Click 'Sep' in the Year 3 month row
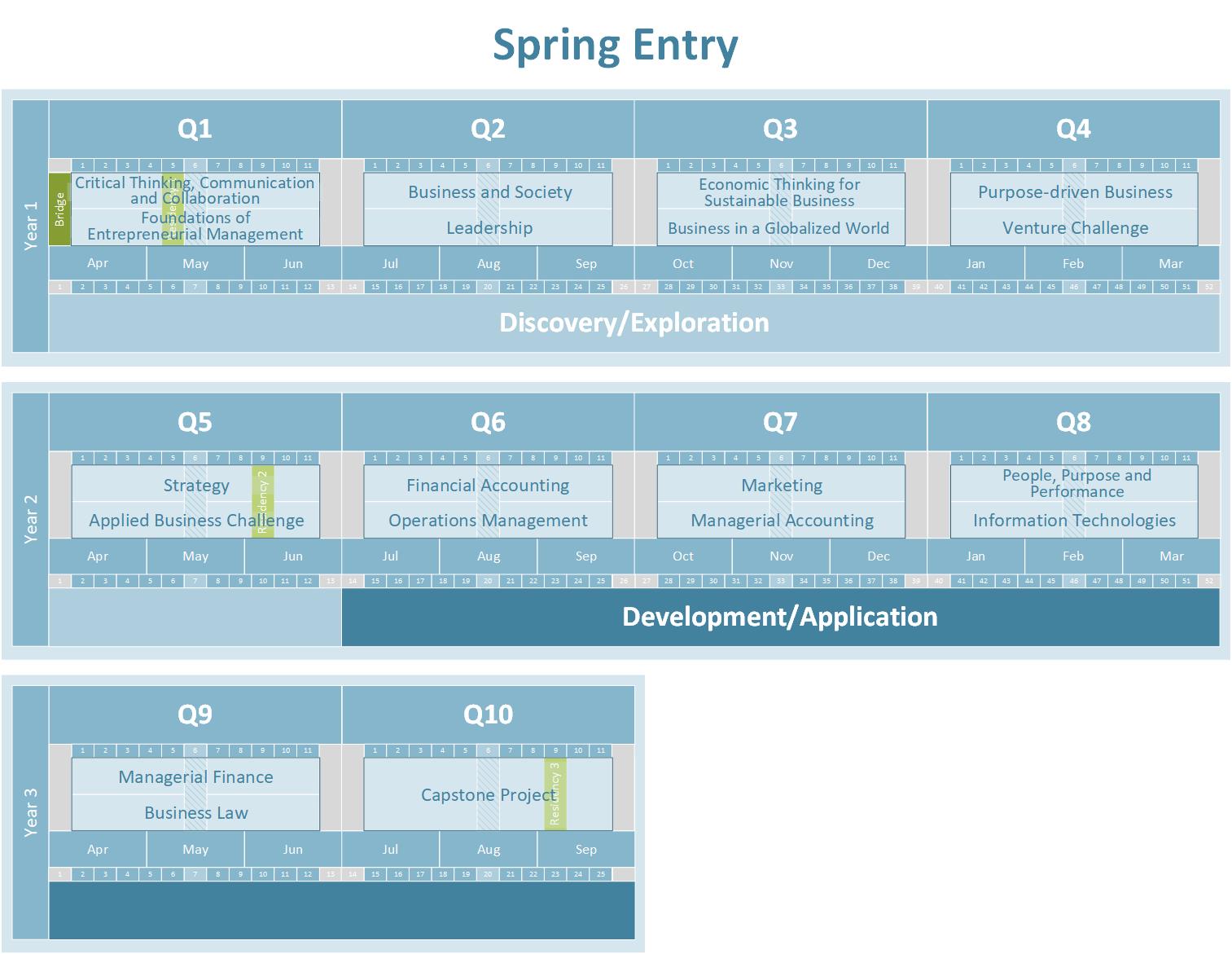This screenshot has width=1232, height=954. 586,849
